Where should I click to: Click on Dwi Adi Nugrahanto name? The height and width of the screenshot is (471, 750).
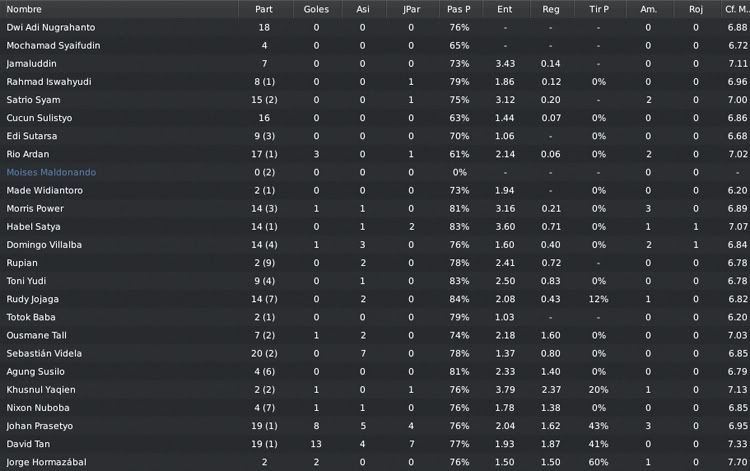point(51,27)
